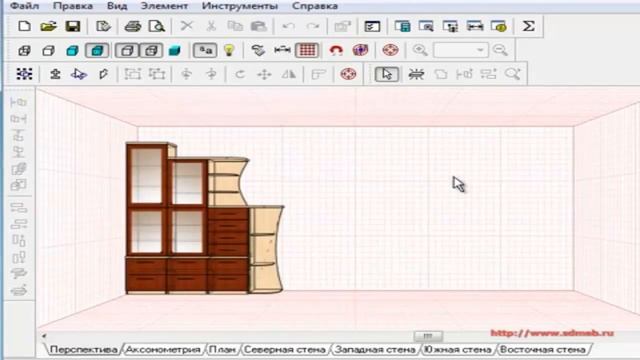This screenshot has width=640, height=360.
Task: Click the bottommost icon in the left sidebar
Action: click(x=19, y=290)
